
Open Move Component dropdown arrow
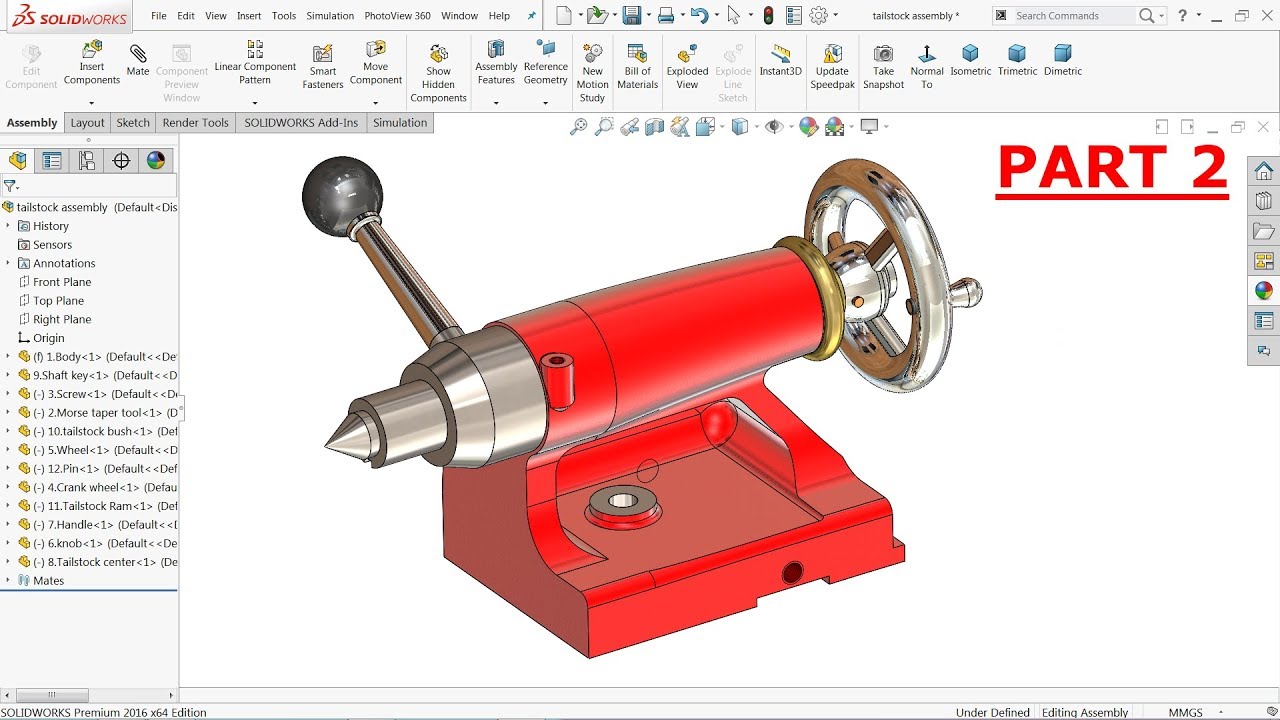tap(376, 103)
